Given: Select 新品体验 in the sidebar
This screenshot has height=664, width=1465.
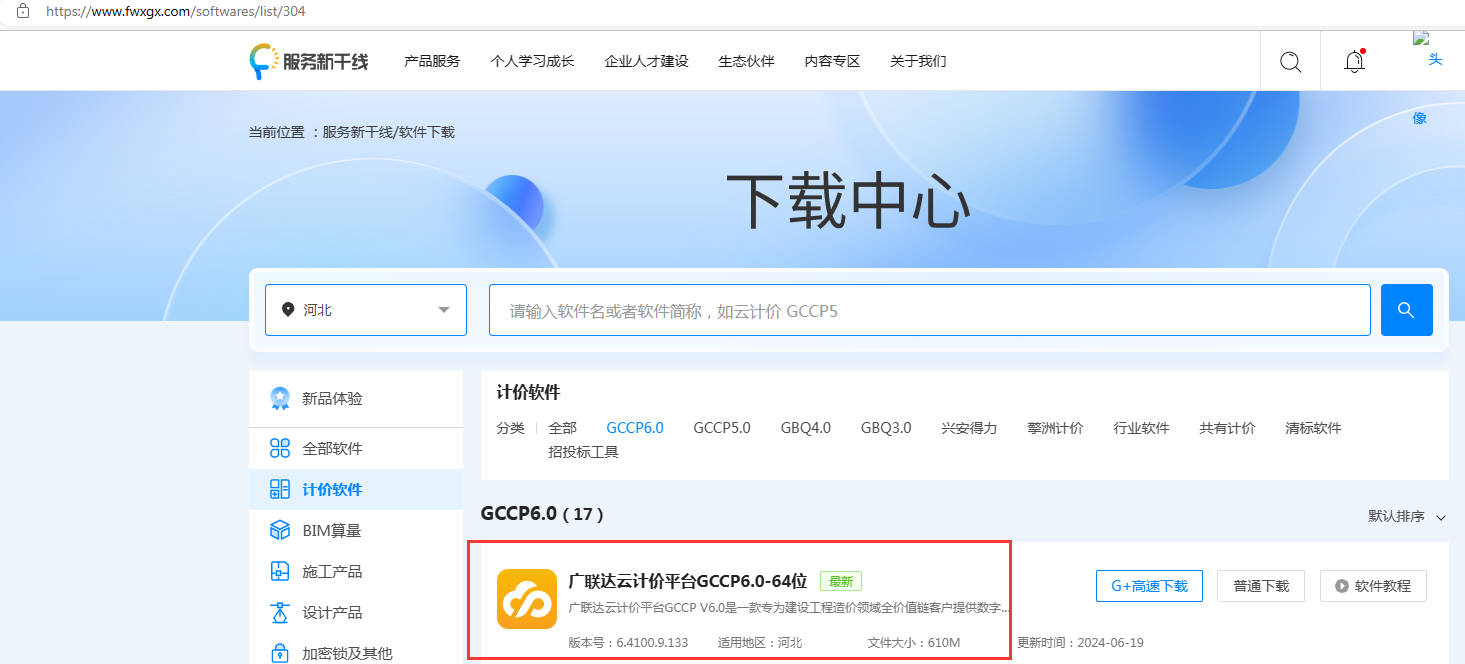Looking at the screenshot, I should coord(356,399).
